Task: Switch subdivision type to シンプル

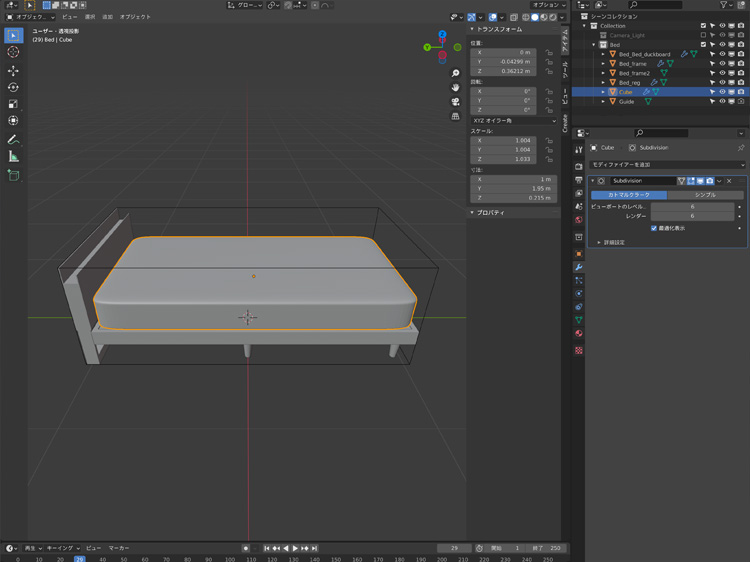Action: pos(705,195)
